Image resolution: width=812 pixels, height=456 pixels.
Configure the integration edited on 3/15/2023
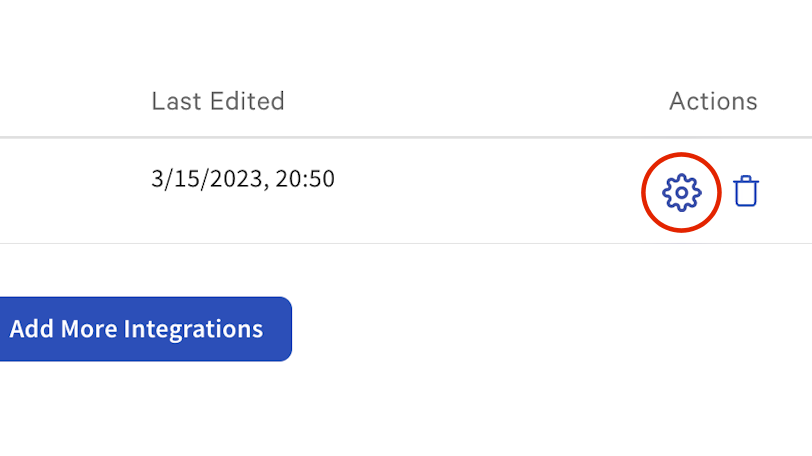pyautogui.click(x=681, y=192)
